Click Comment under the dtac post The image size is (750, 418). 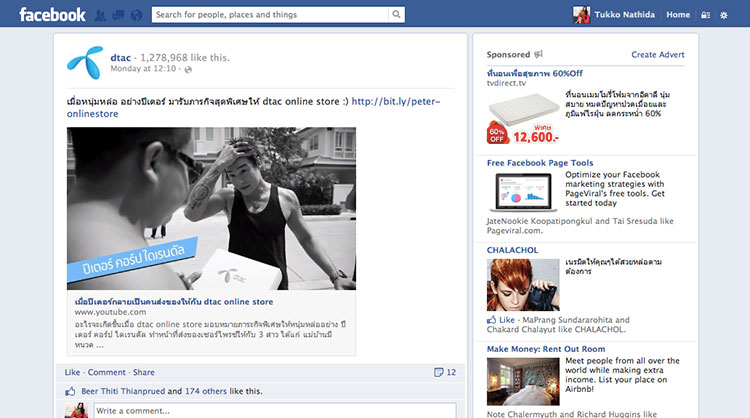107,372
